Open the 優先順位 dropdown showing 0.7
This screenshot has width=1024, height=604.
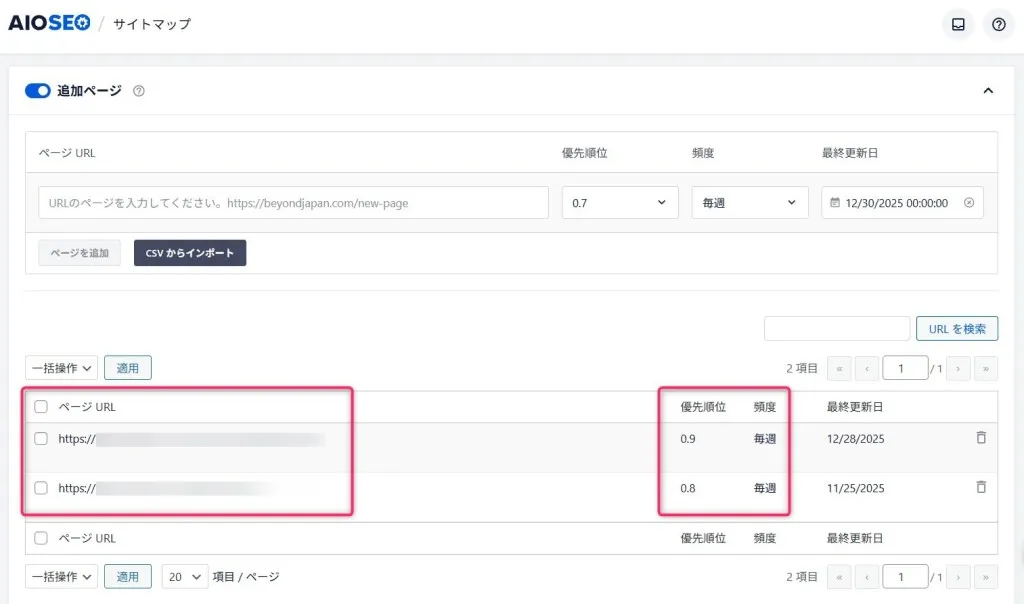(619, 203)
